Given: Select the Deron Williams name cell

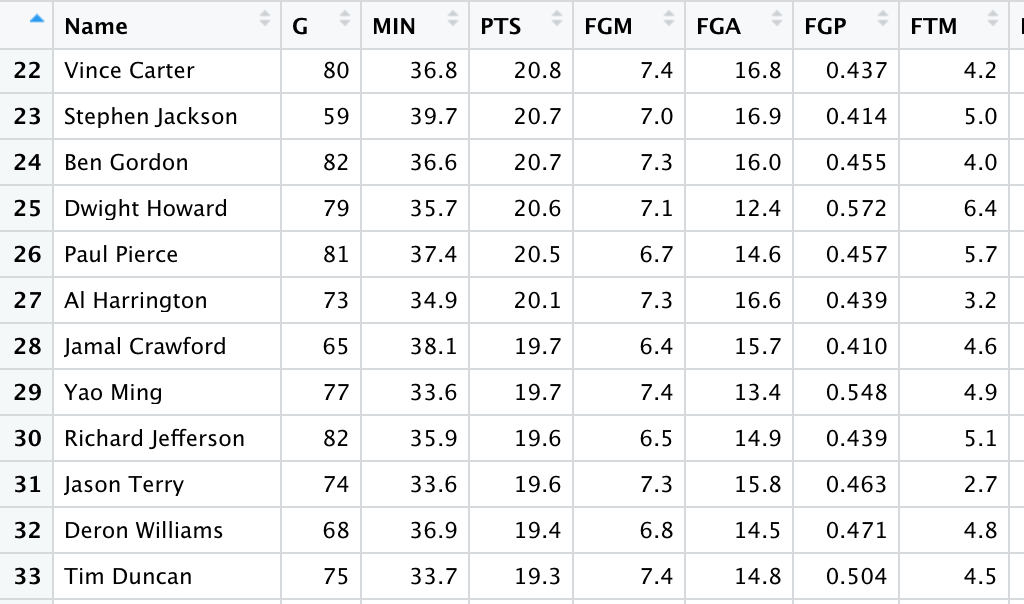Looking at the screenshot, I should tap(143, 531).
